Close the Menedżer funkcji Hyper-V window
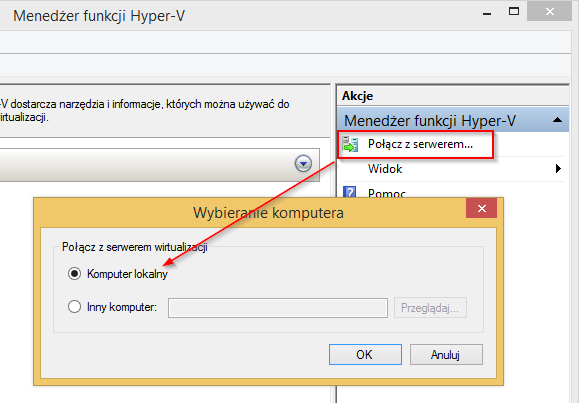579x403 pixels. coord(549,12)
